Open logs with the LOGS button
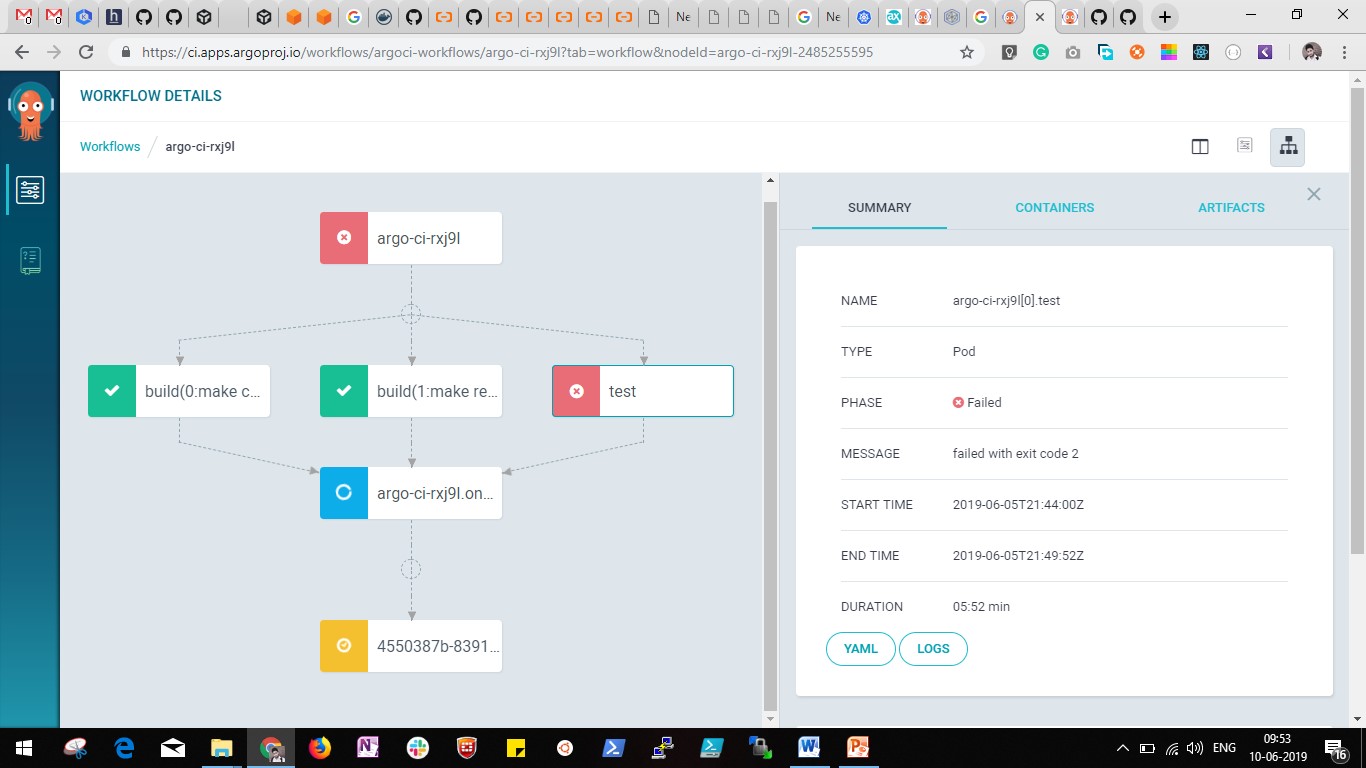Image resolution: width=1366 pixels, height=768 pixels. [933, 649]
